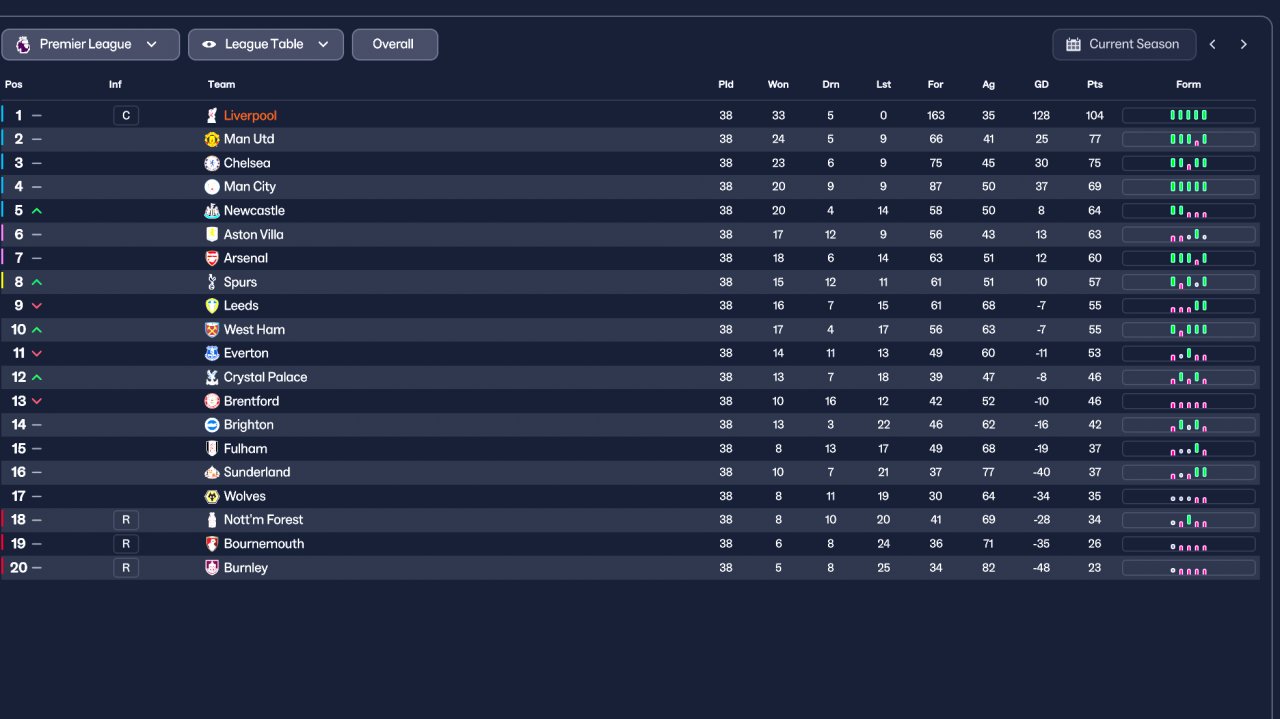Screen dimensions: 1280x719
Task: Click the calendar icon beside Current Season
Action: point(1073,45)
